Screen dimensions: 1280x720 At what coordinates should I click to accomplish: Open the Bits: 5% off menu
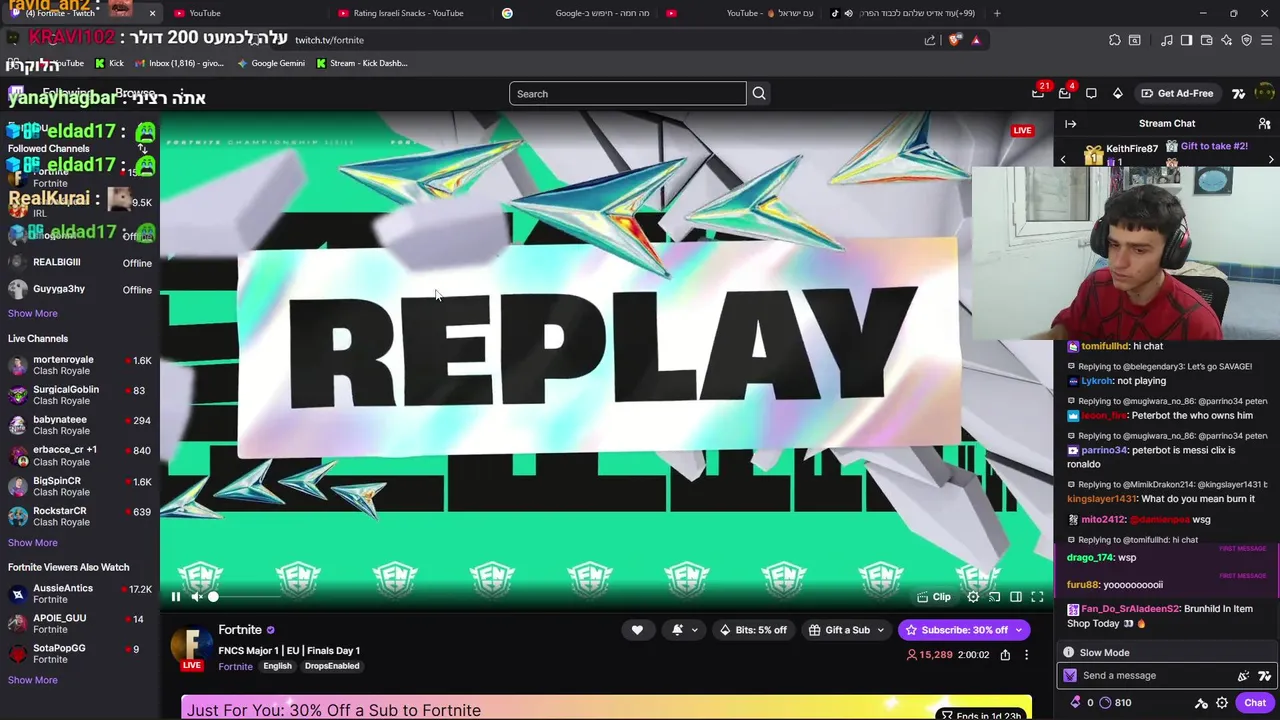coord(753,630)
